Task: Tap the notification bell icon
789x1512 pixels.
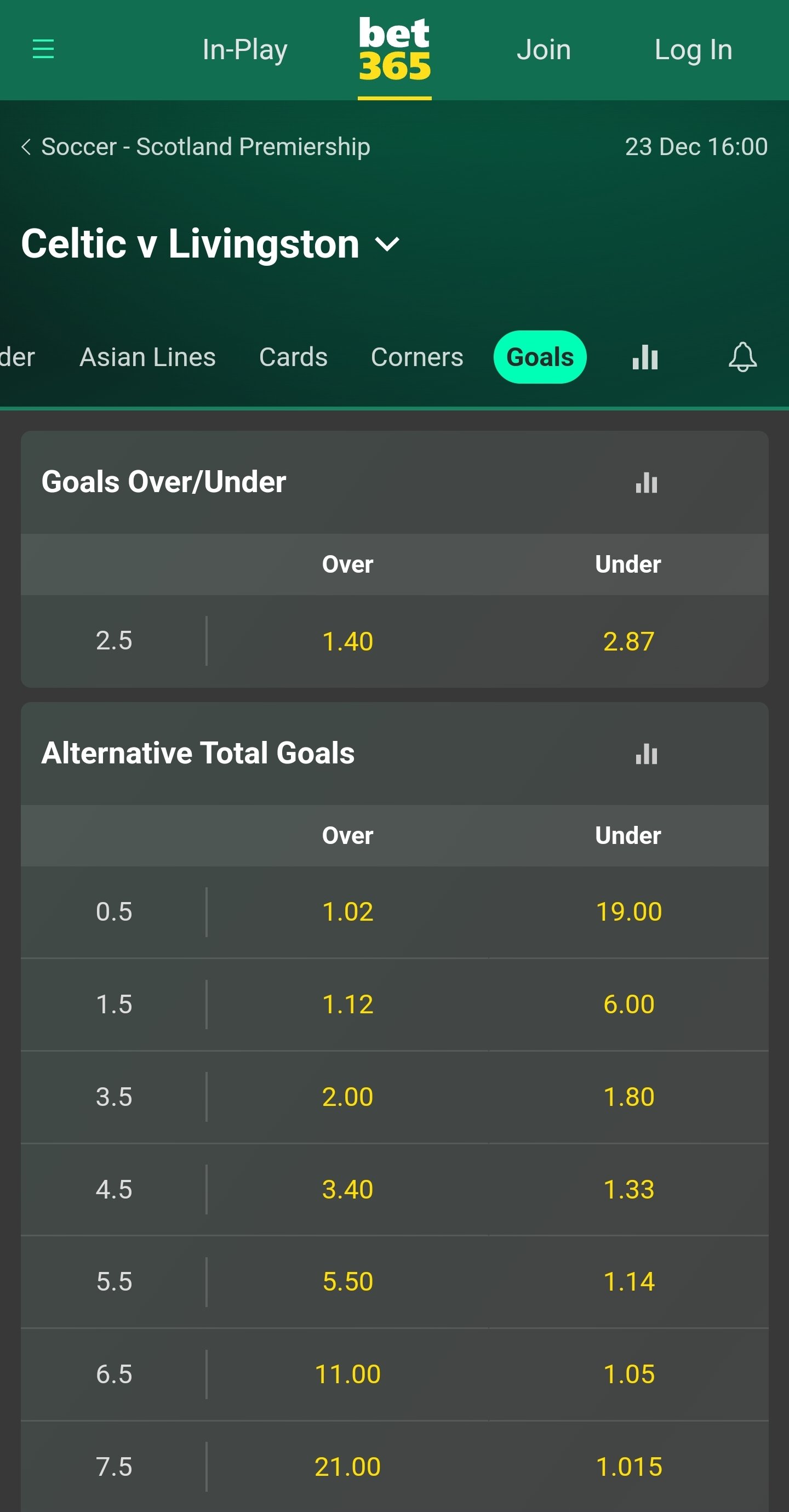Action: pos(742,357)
